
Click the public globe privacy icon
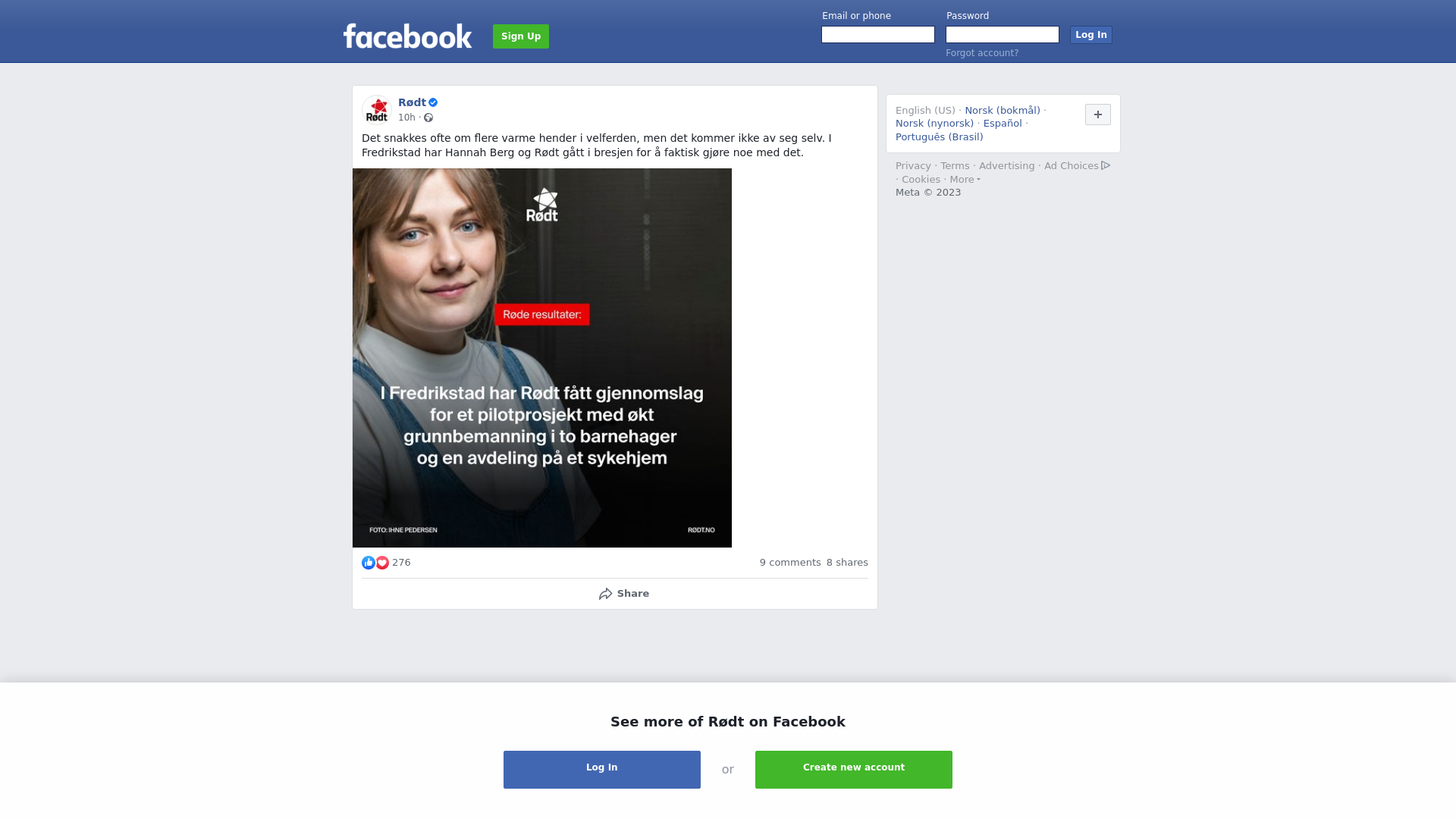tap(428, 118)
